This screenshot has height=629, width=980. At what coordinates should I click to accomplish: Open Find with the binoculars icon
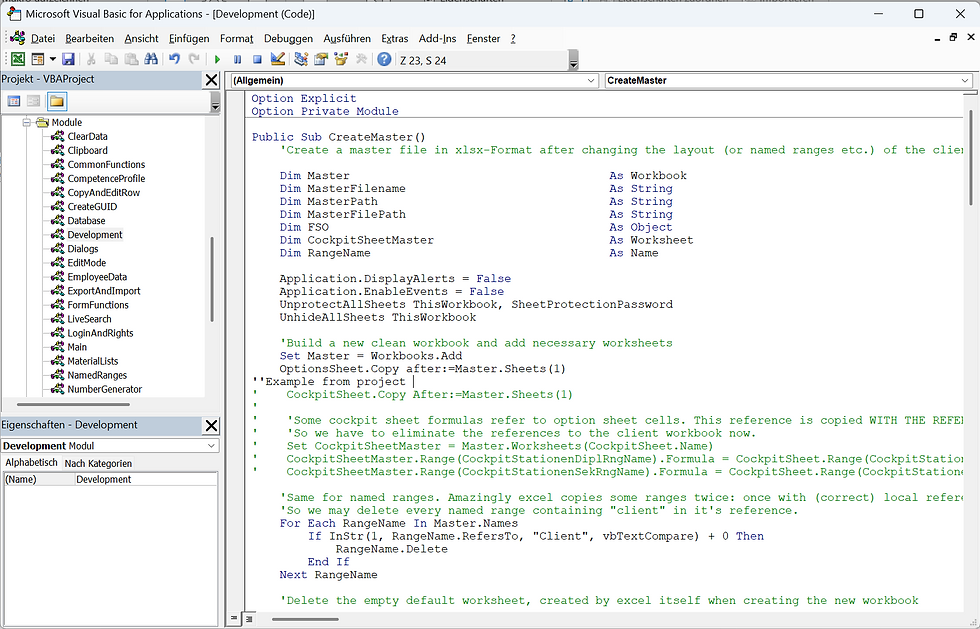151,59
